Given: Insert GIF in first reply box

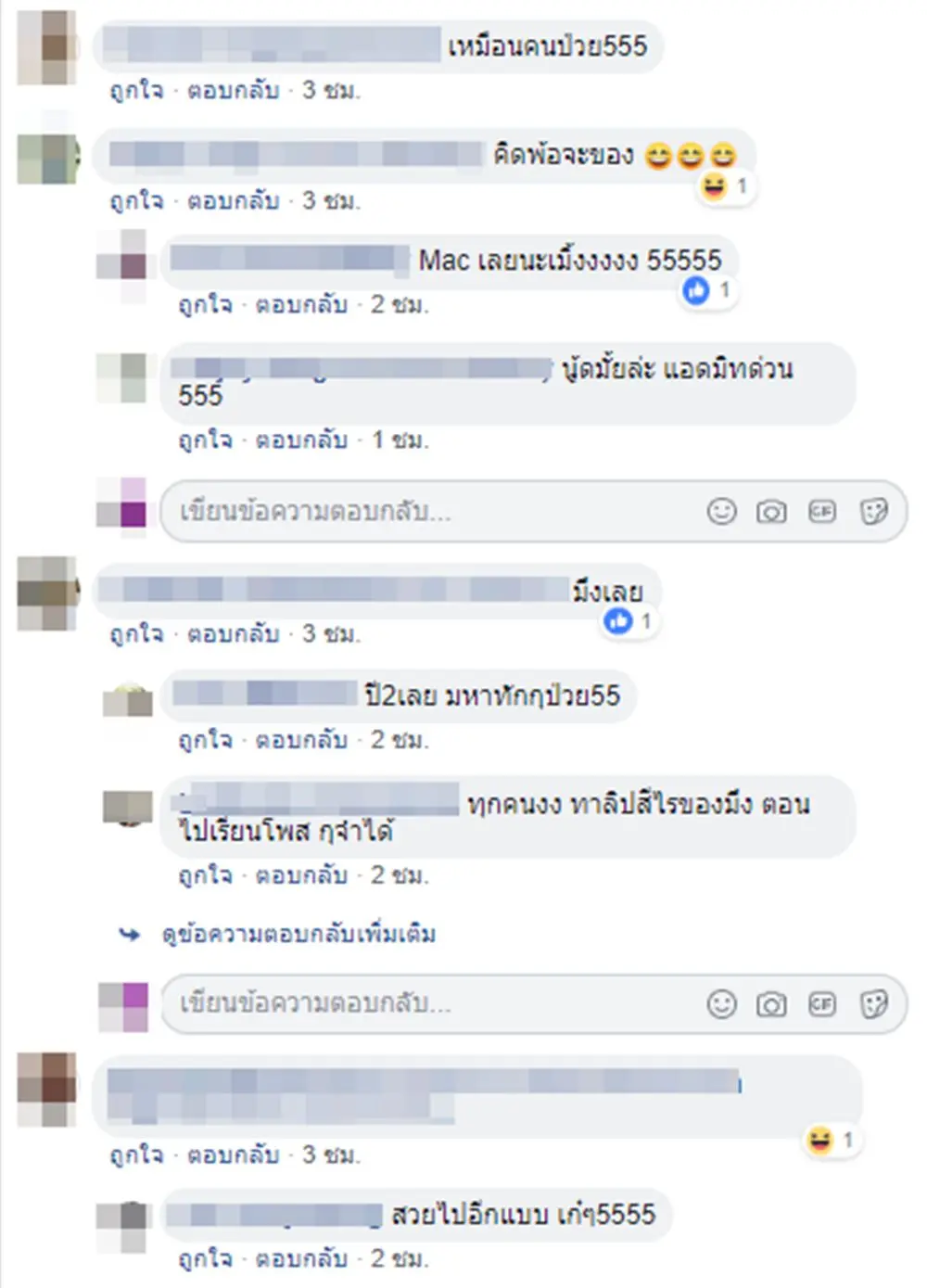Looking at the screenshot, I should tap(821, 511).
